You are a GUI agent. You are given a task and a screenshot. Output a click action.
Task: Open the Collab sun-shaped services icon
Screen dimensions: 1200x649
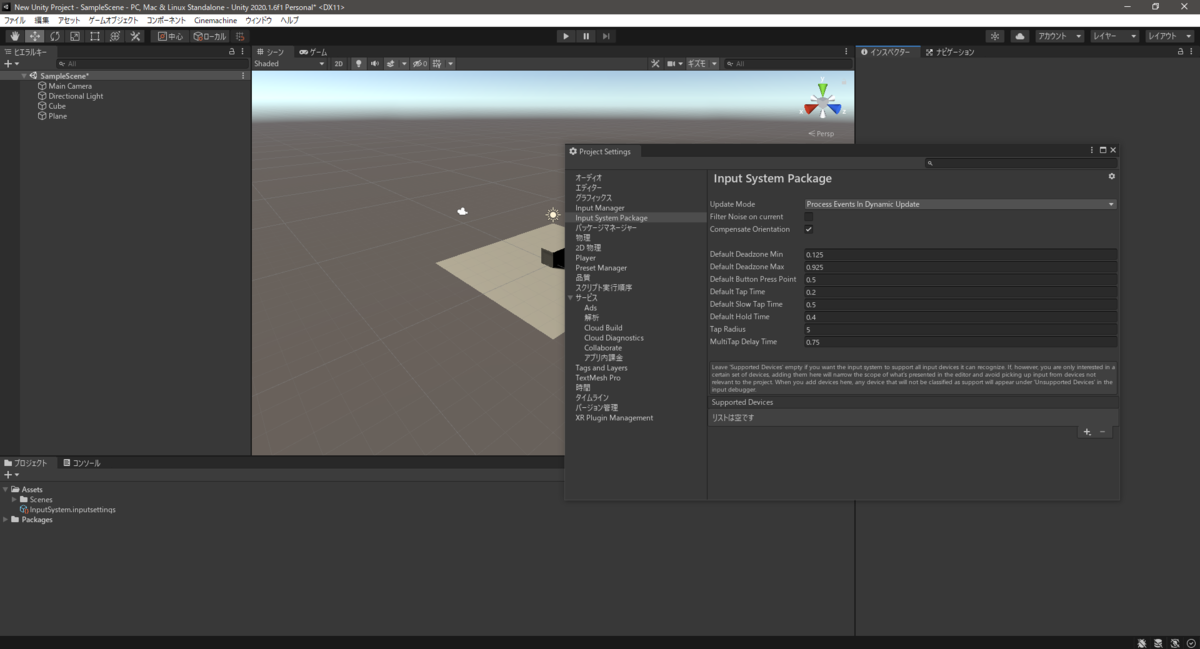(x=995, y=36)
